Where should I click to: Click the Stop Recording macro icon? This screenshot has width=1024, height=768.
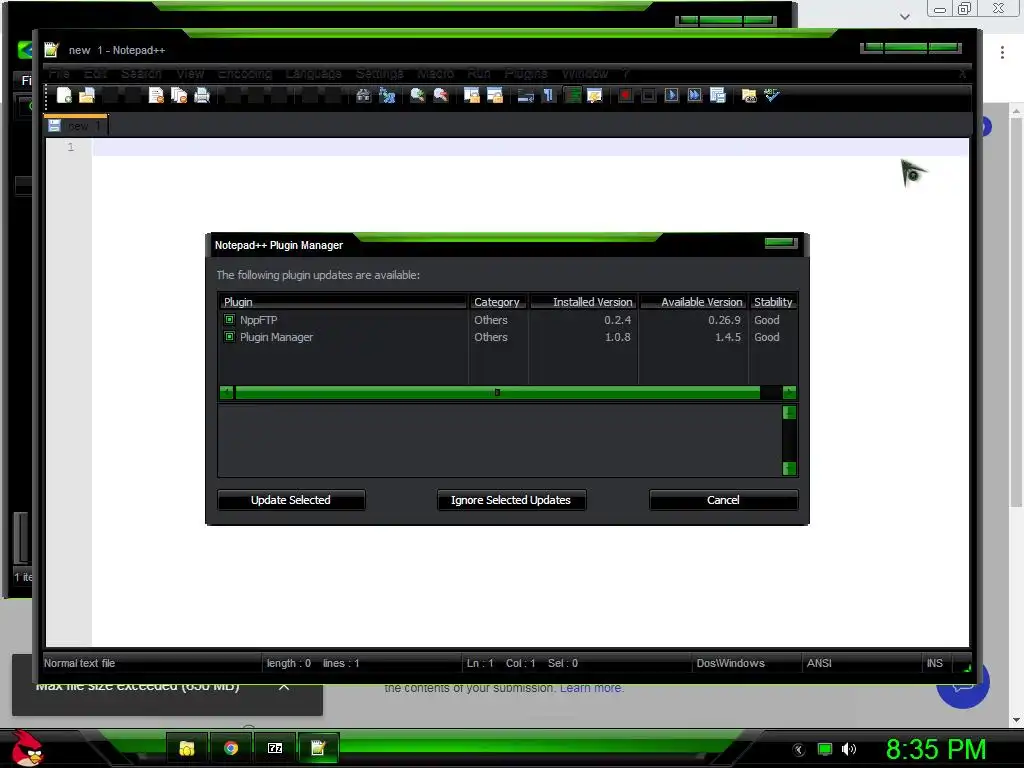(x=648, y=95)
